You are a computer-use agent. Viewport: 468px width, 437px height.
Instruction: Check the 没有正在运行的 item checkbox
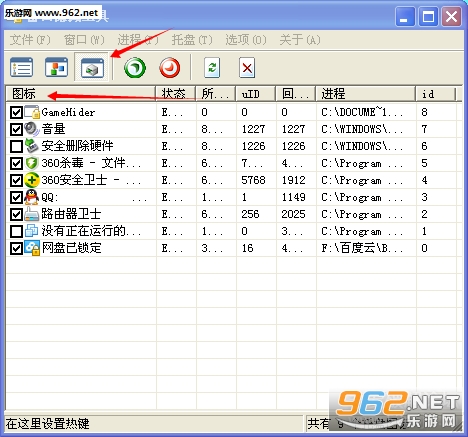pos(16,231)
